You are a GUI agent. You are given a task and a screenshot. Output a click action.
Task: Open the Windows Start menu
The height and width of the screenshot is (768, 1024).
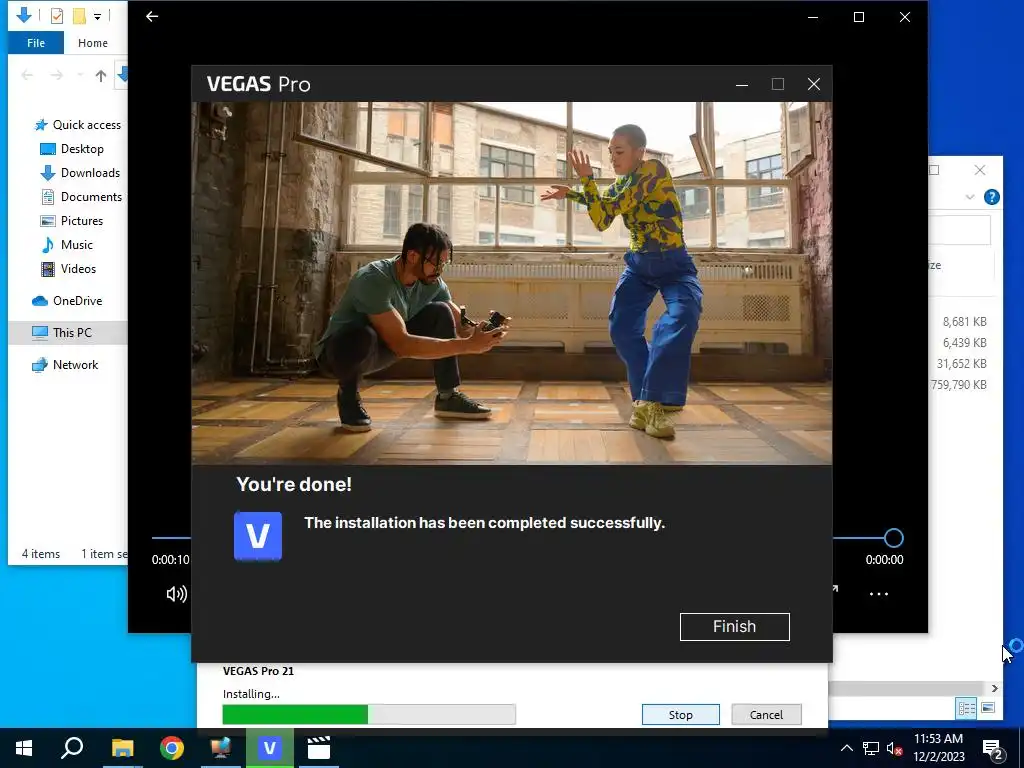coord(24,748)
